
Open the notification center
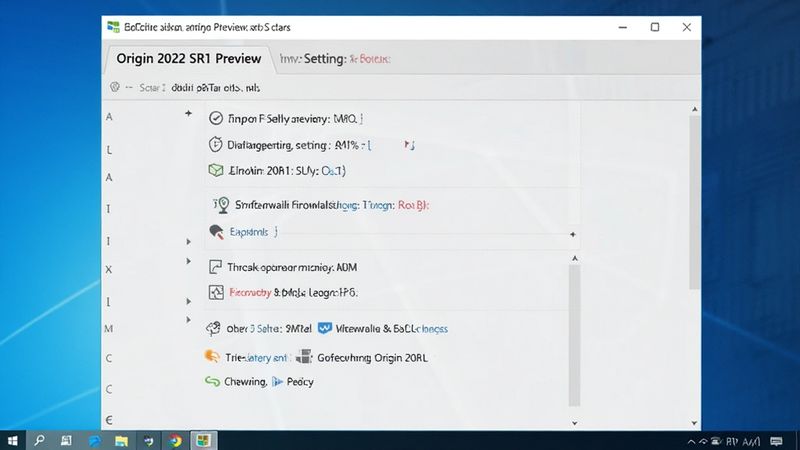coord(777,441)
